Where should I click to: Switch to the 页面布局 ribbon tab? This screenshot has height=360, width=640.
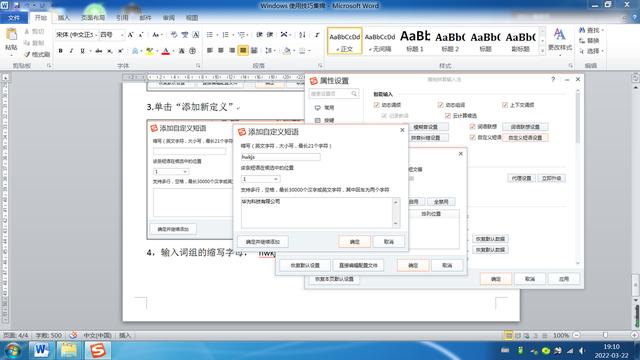click(x=93, y=18)
